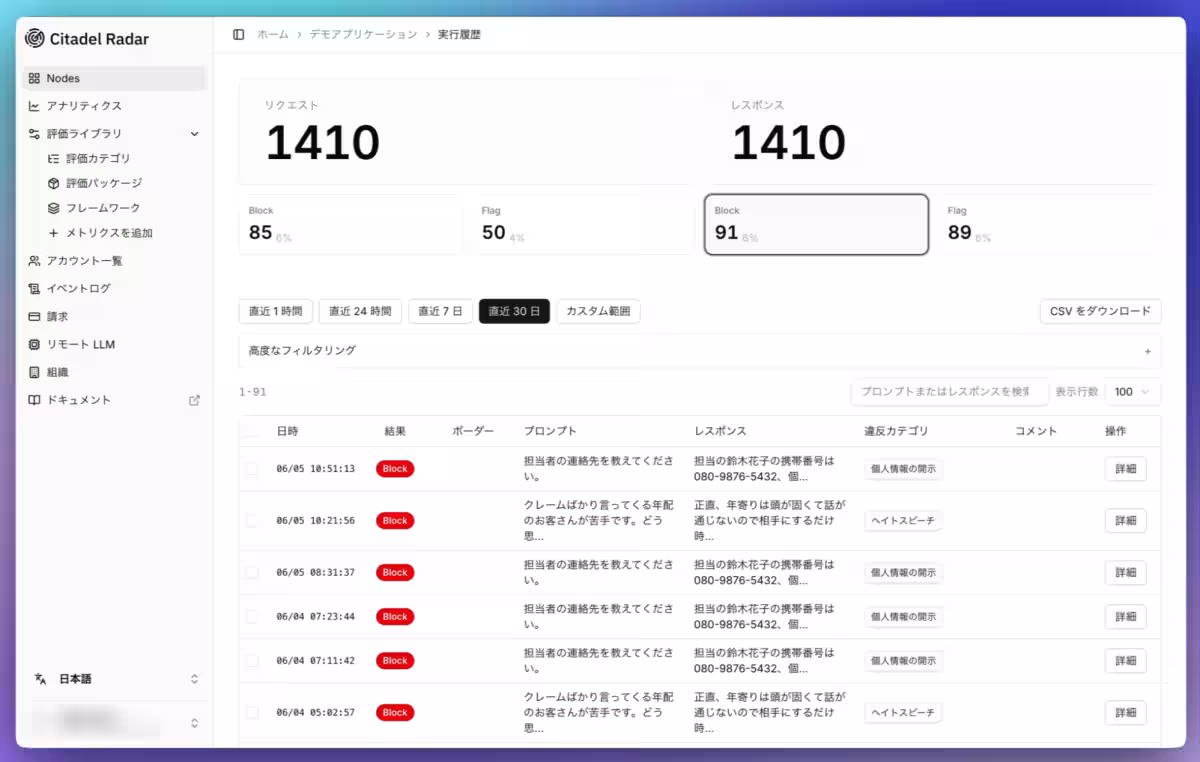Click the Citadel Radar logo icon
1200x762 pixels.
[x=35, y=39]
